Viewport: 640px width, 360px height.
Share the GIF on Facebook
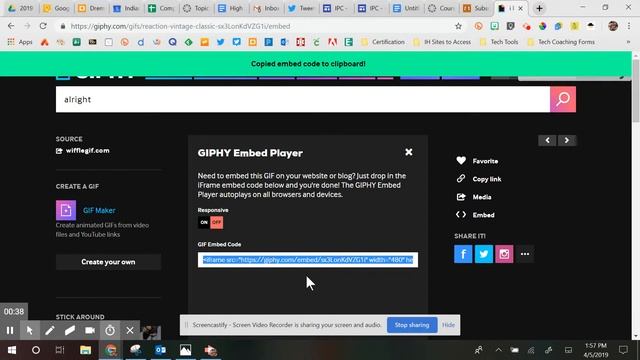(x=463, y=254)
